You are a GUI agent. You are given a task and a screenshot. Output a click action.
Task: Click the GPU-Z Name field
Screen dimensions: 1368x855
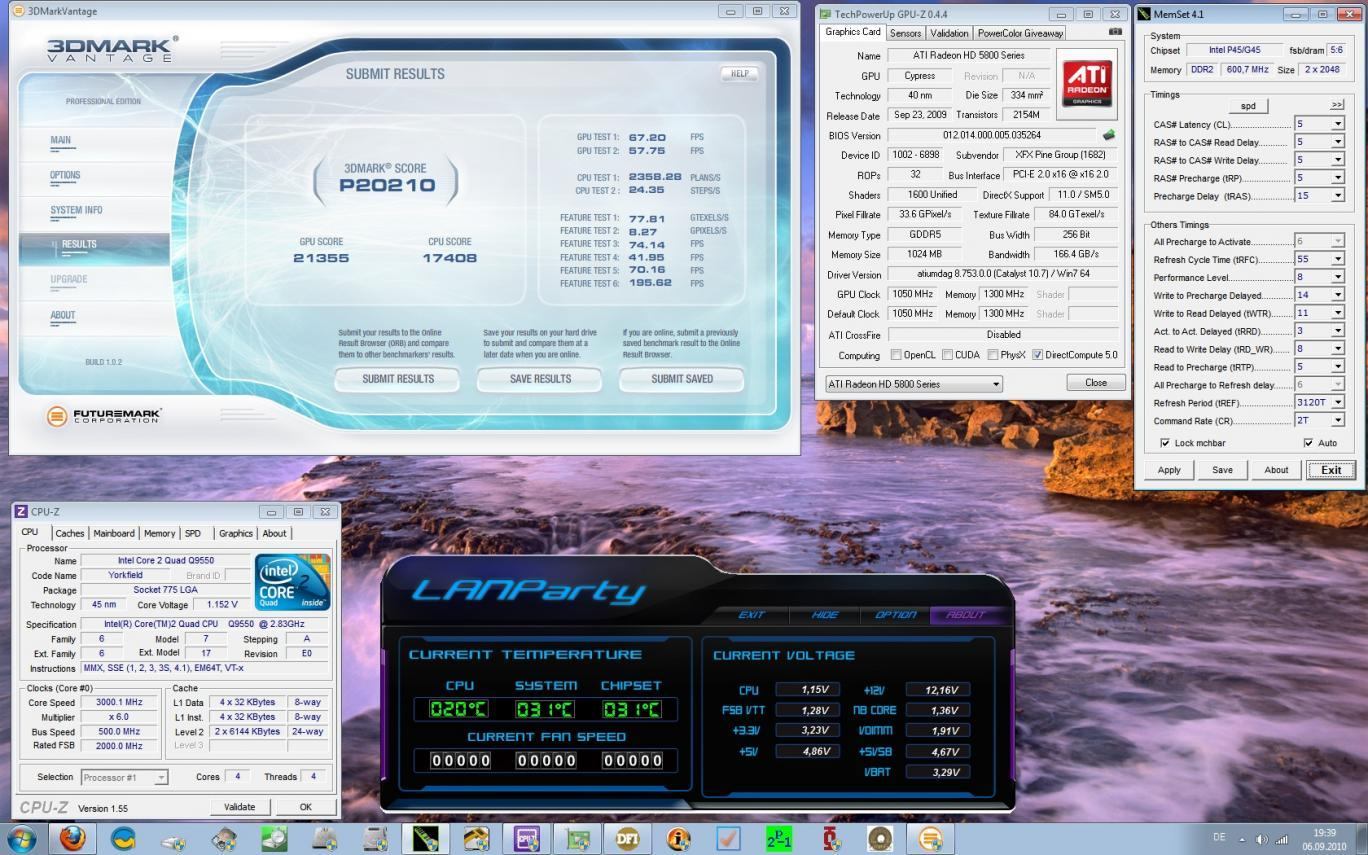click(x=969, y=55)
